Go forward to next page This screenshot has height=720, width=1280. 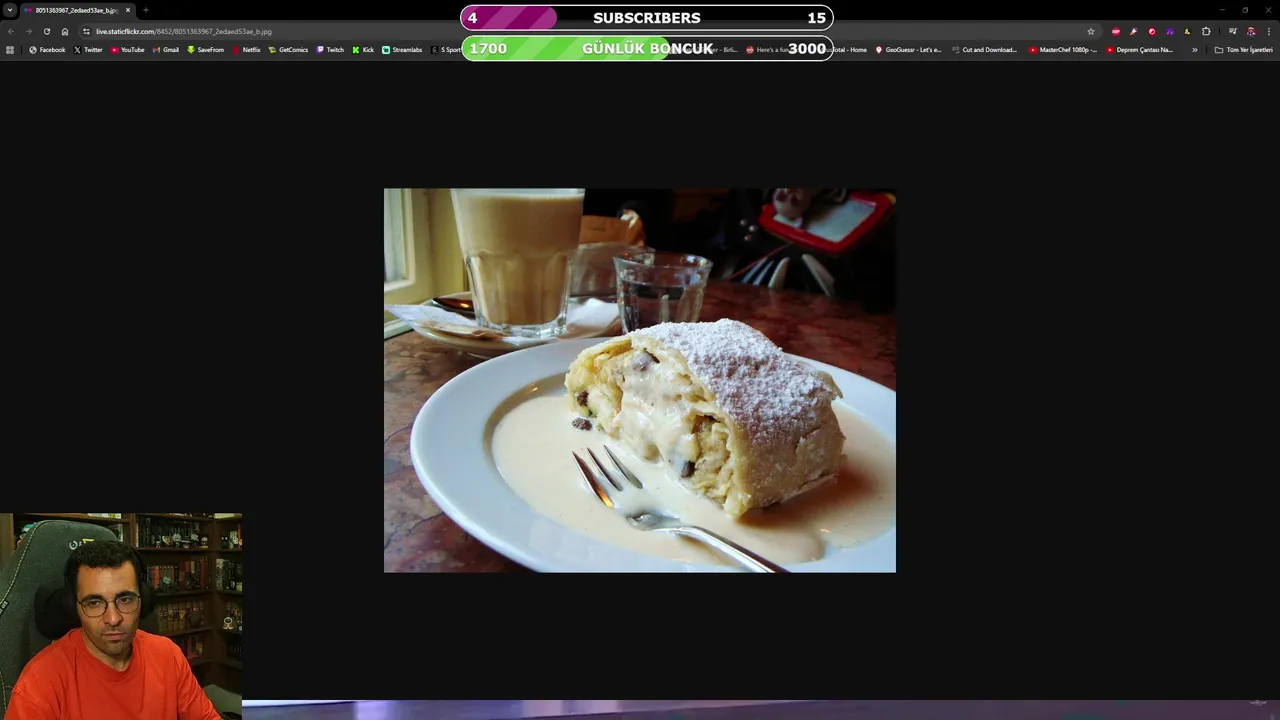(28, 31)
